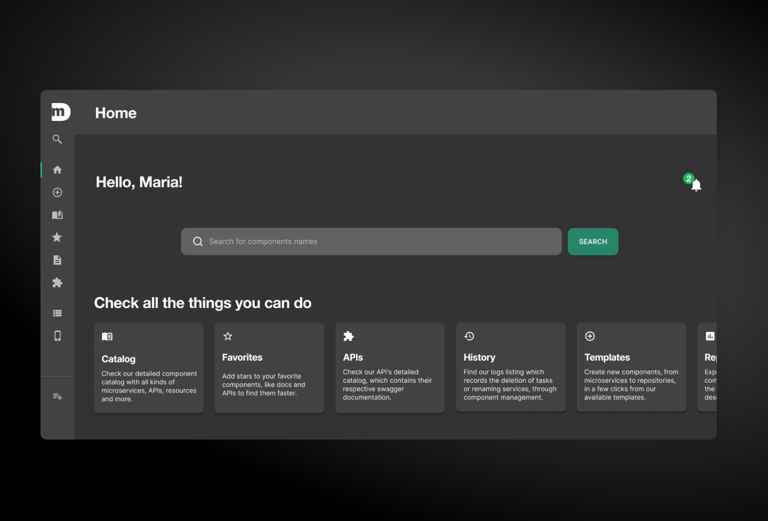The image size is (768, 521).
Task: Open favorites via the sidebar star icon
Action: coord(57,237)
